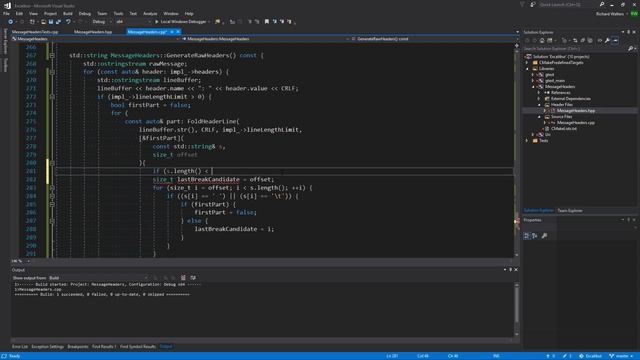The height and width of the screenshot is (360, 640).
Task: Click the Excalibur repository status bar item
Action: point(591,356)
